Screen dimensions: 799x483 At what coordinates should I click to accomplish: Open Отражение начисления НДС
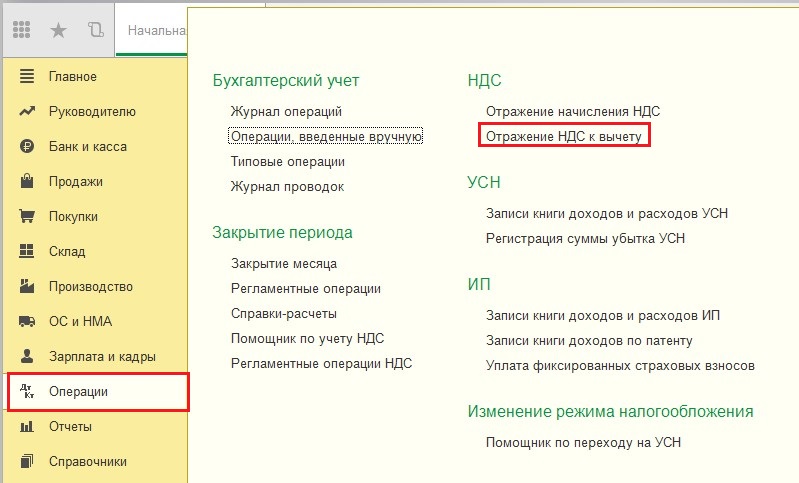pyautogui.click(x=573, y=111)
